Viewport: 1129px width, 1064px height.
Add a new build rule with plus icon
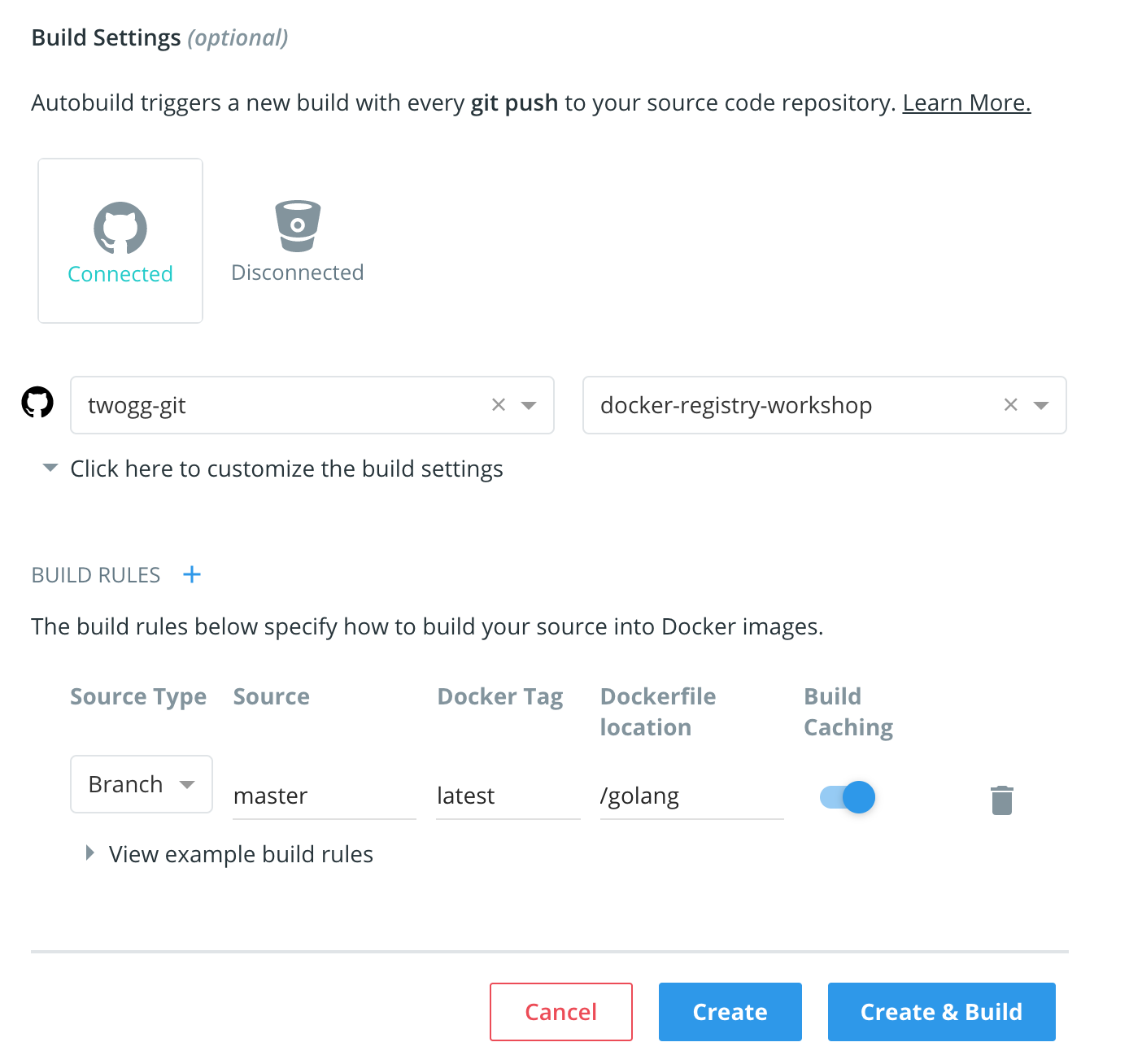coord(192,575)
